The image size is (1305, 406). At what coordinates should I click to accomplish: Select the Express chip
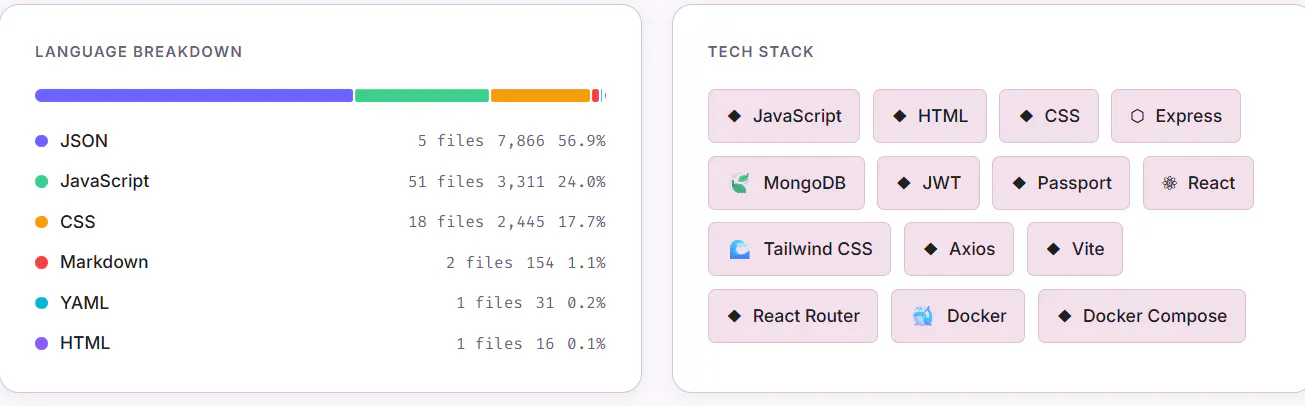(x=1176, y=116)
